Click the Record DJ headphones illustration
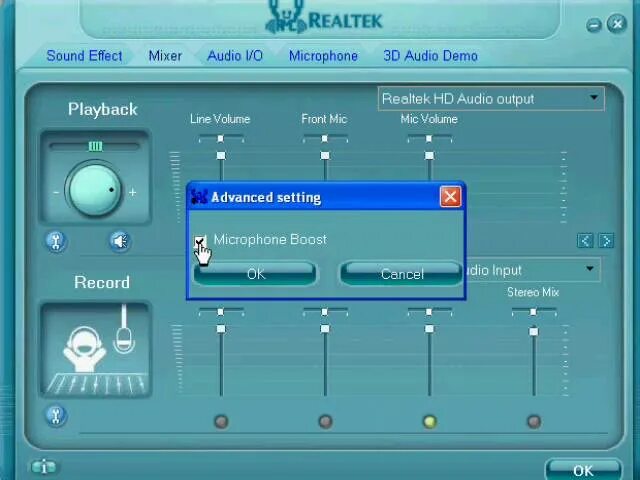The height and width of the screenshot is (480, 640). (x=96, y=350)
